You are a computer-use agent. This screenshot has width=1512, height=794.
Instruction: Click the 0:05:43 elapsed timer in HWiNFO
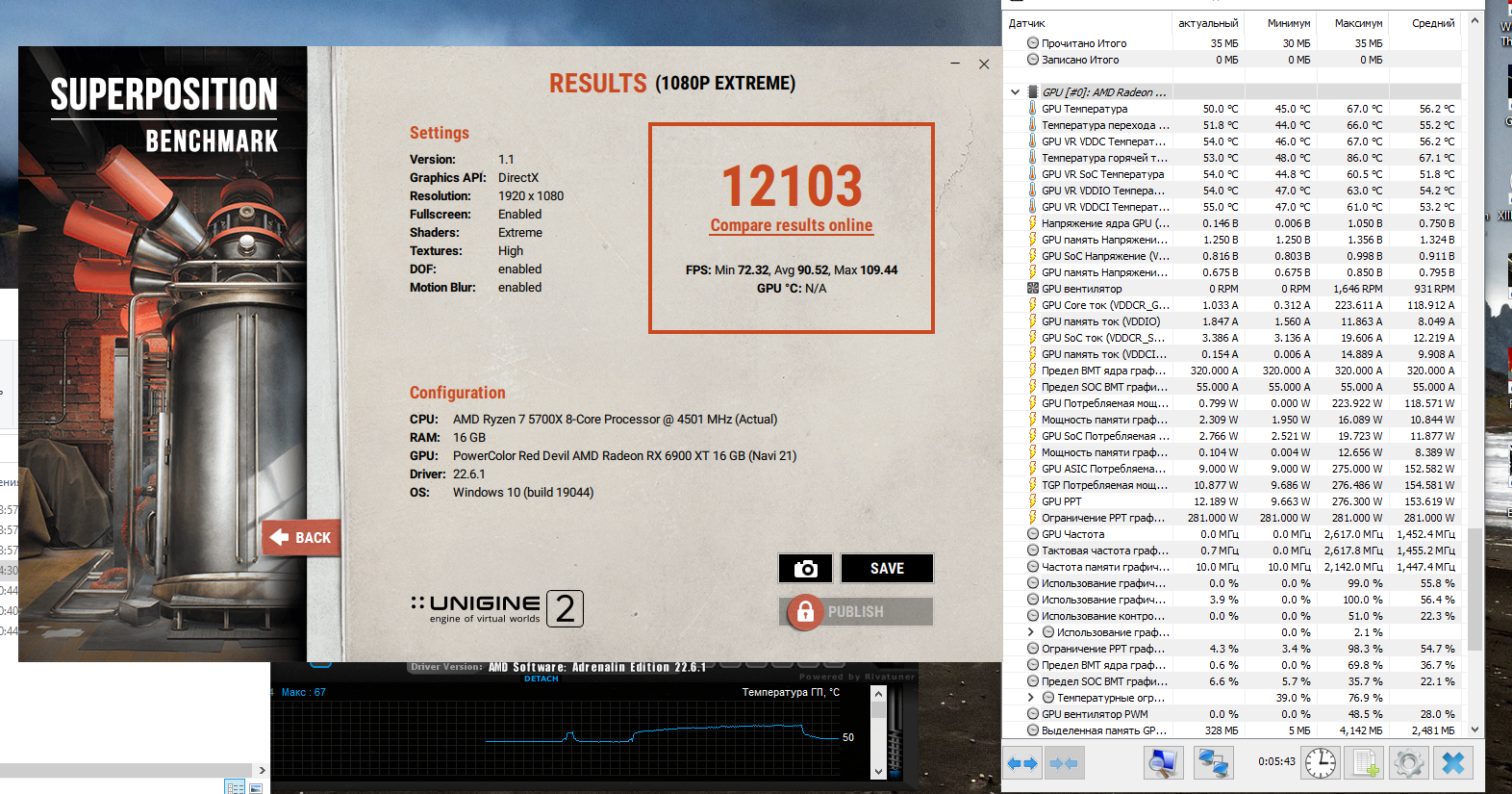click(1276, 761)
